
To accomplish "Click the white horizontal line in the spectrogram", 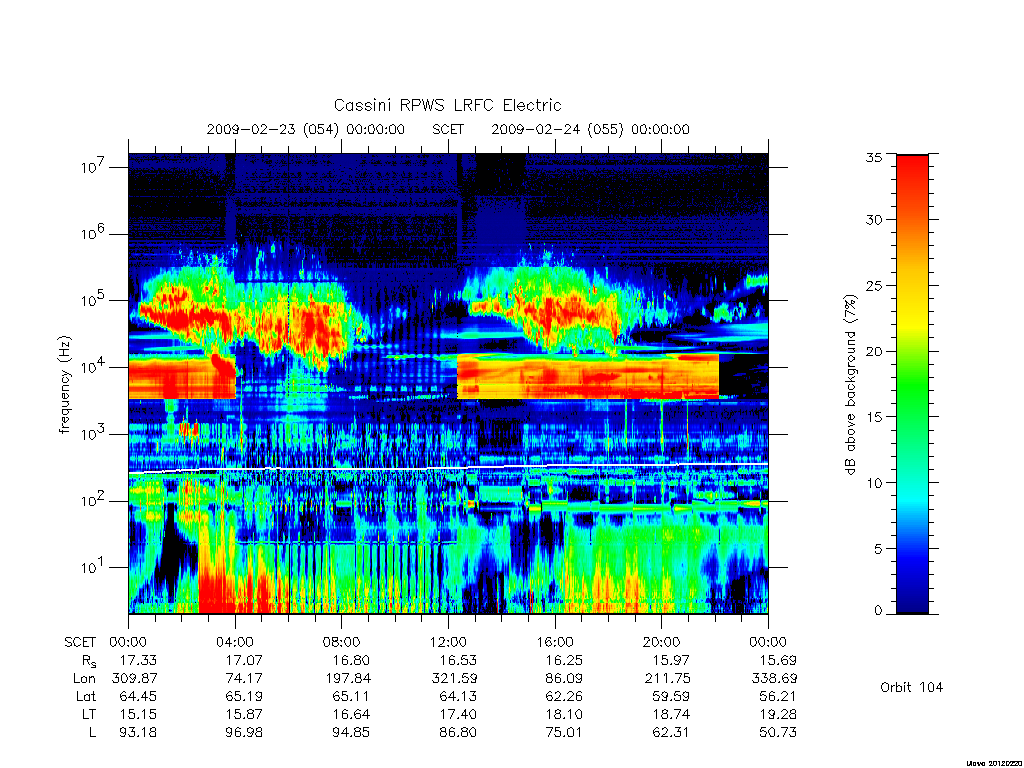I will click(448, 468).
